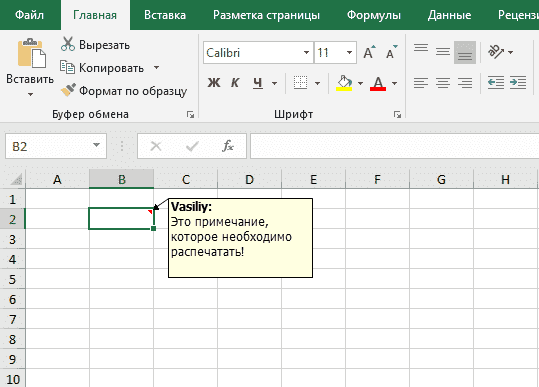Image resolution: width=539 pixels, height=387 pixels.
Task: Click the Name Box showing B2
Action: (48, 146)
